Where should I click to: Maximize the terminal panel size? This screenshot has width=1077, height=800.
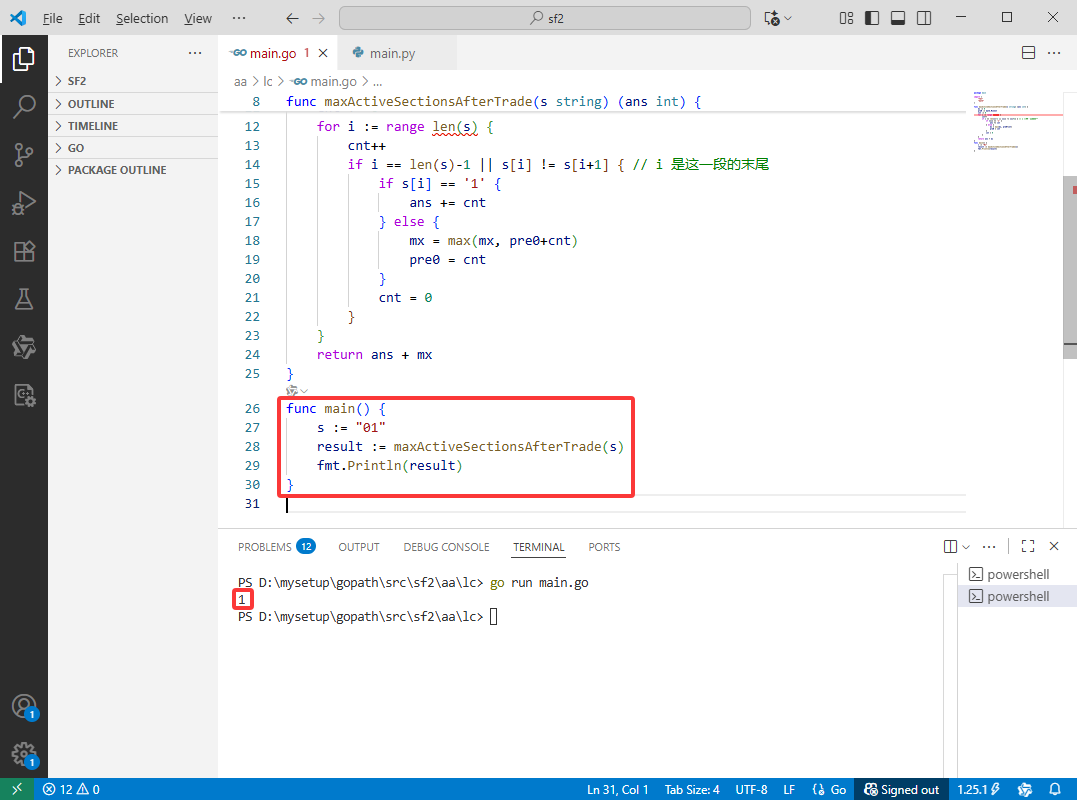point(1028,547)
